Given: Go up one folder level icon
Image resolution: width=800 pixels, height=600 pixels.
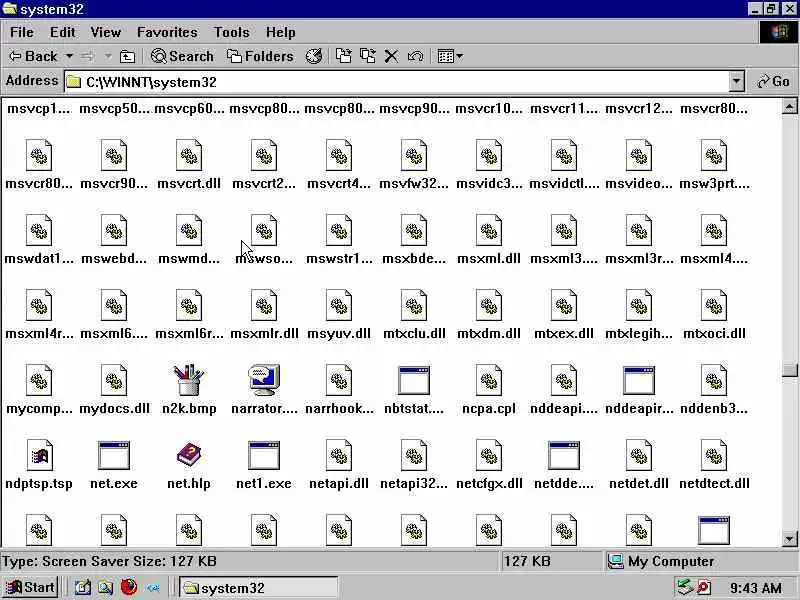Looking at the screenshot, I should 127,56.
